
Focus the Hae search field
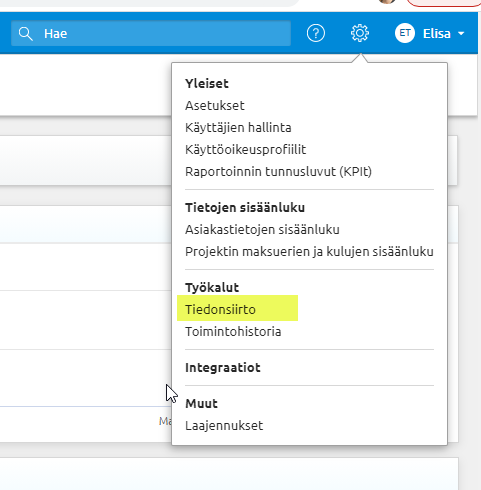151,33
